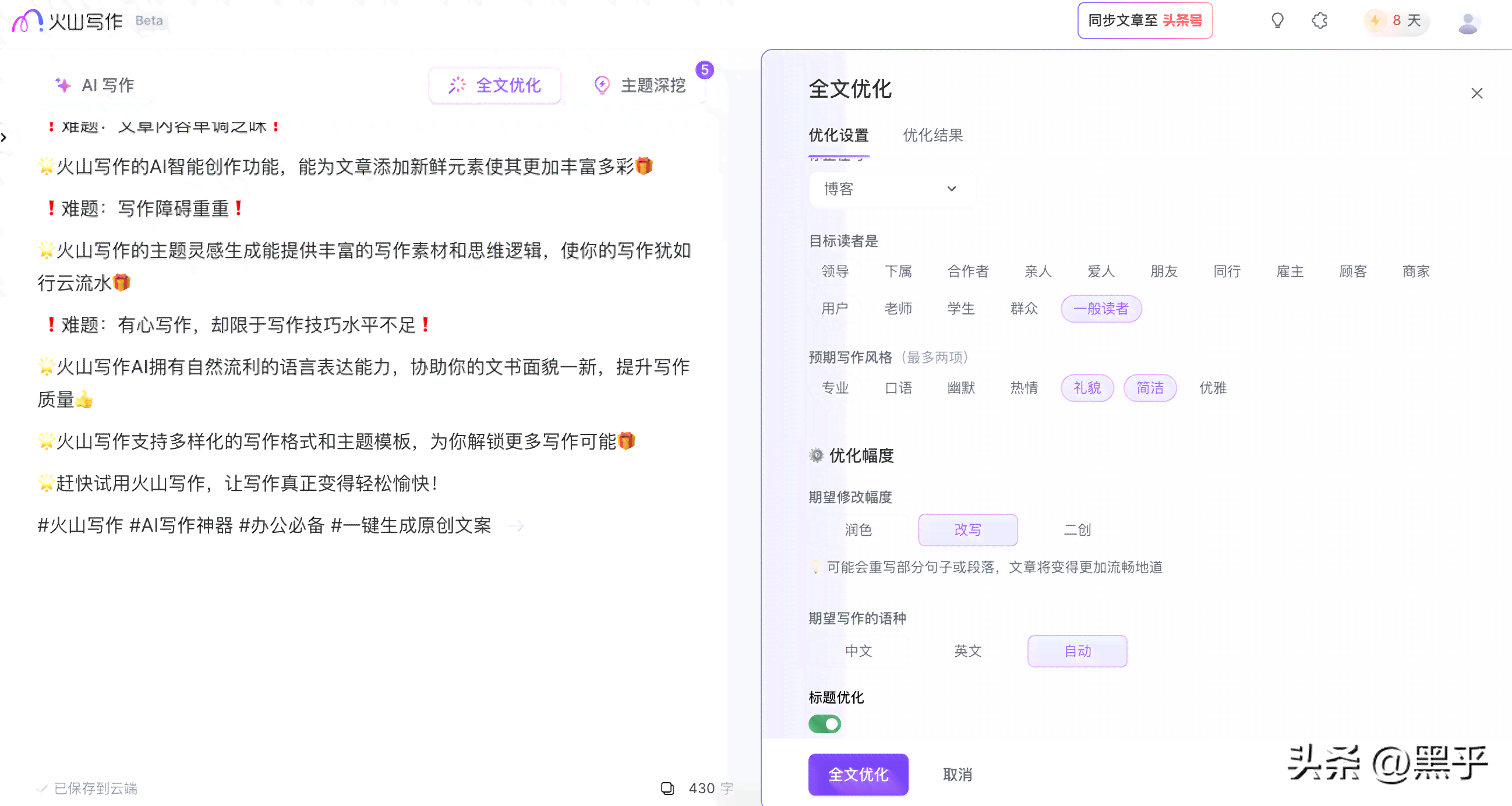Select 顾客 as target reader
This screenshot has width=1512, height=806.
[1353, 271]
